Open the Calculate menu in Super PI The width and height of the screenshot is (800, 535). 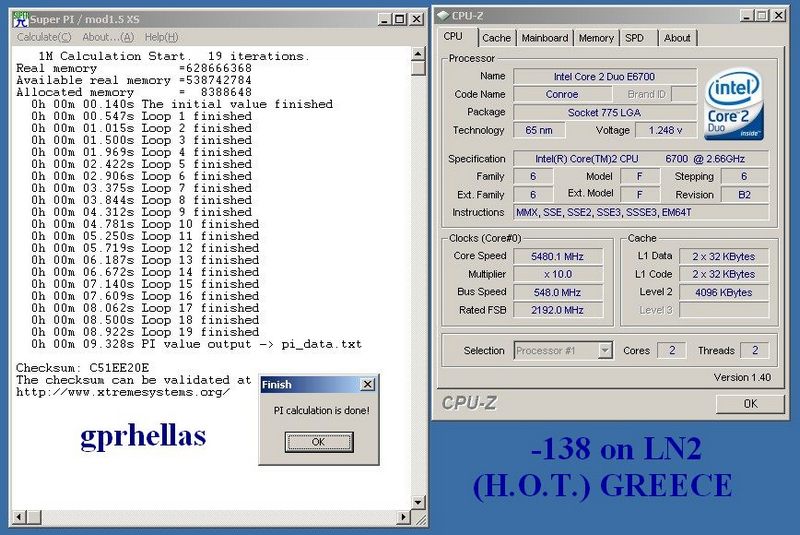click(x=44, y=37)
